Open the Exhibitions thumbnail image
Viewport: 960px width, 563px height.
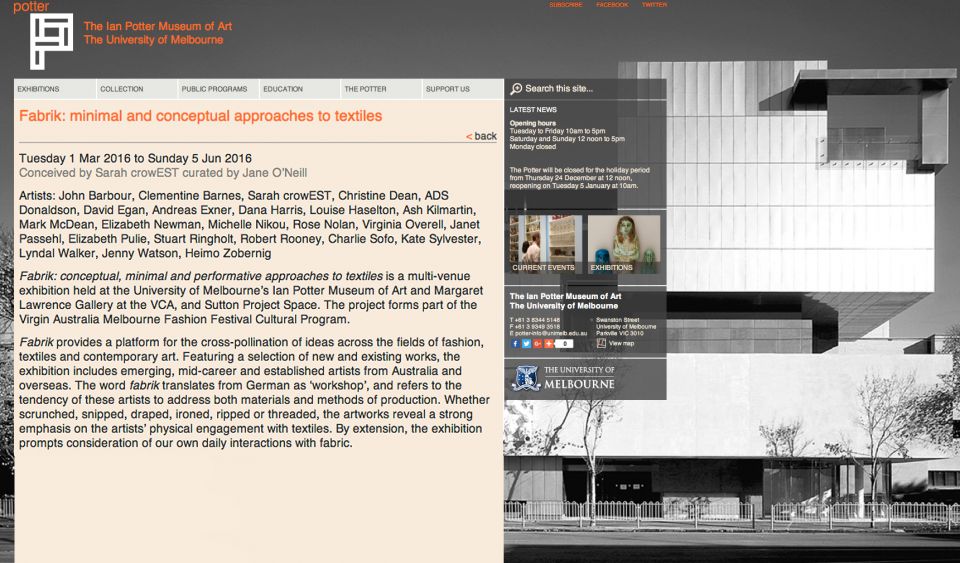tap(624, 244)
